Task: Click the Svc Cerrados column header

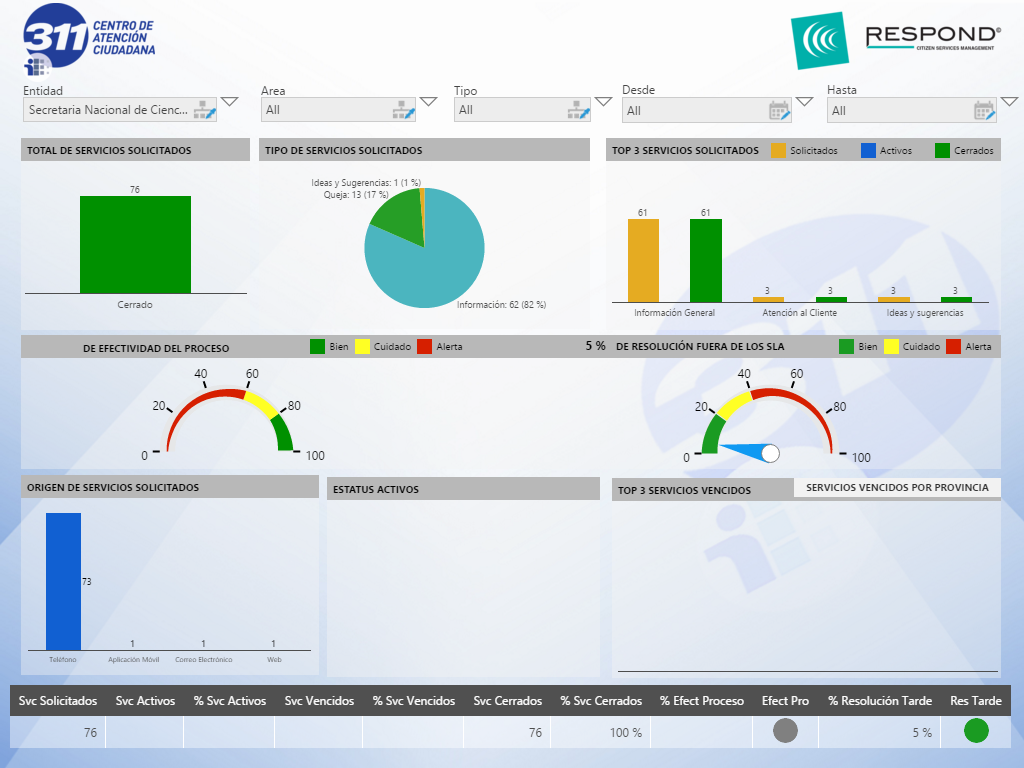Action: (x=507, y=701)
